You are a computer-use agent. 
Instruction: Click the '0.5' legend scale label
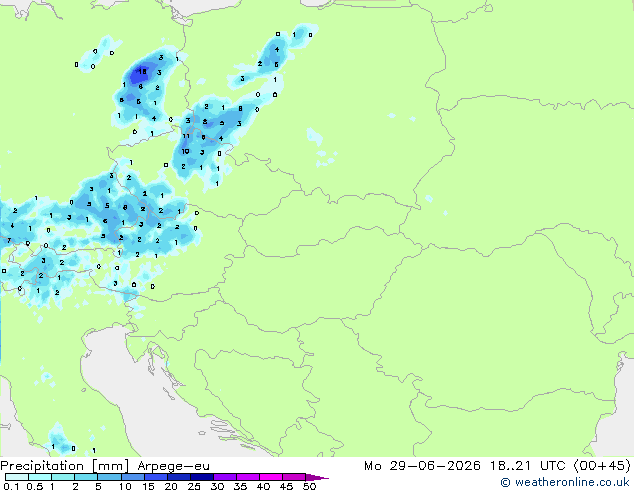(x=35, y=486)
